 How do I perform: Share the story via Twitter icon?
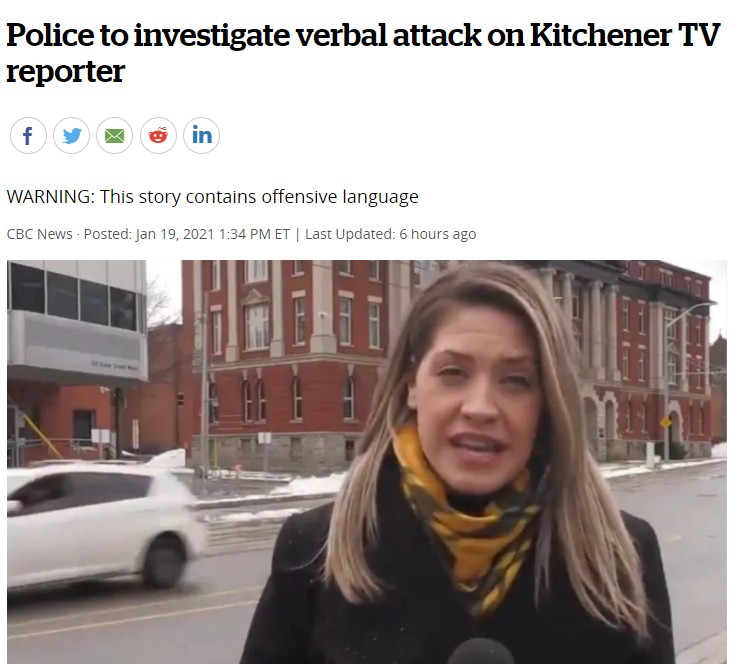coord(72,136)
